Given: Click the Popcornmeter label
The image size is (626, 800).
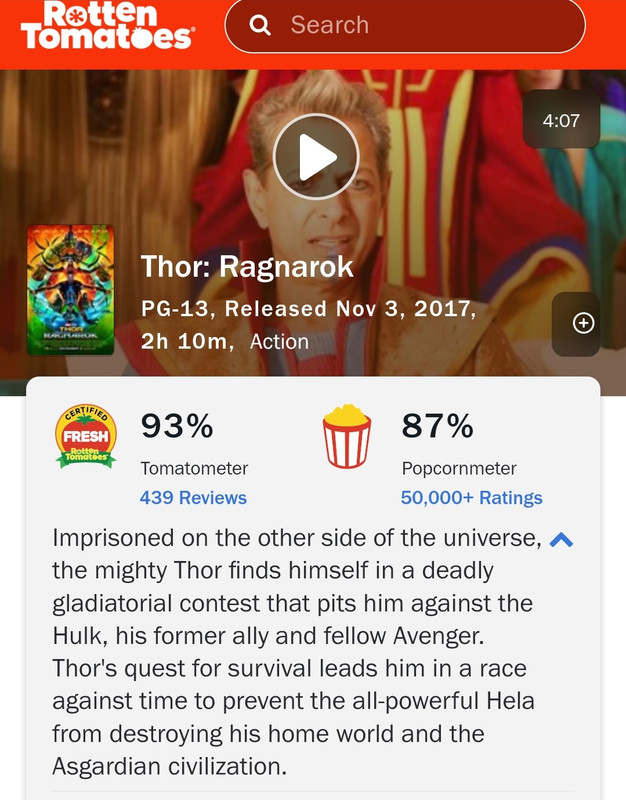Looking at the screenshot, I should 459,468.
